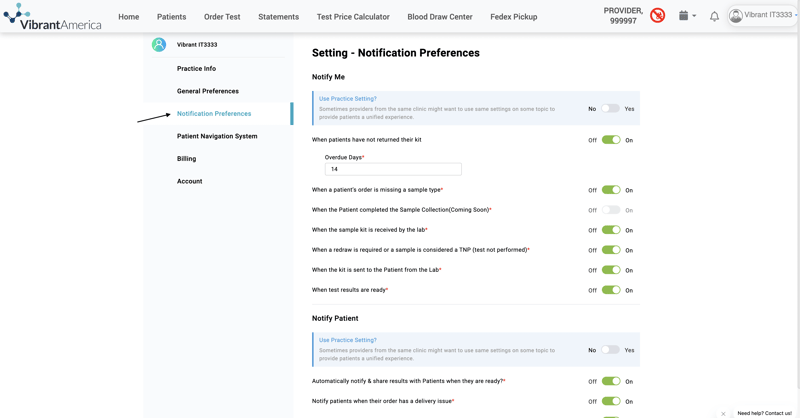Viewport: 800px width, 418px height.
Task: Click Use Practice Setting? link under Notify Patient
Action: click(x=347, y=340)
